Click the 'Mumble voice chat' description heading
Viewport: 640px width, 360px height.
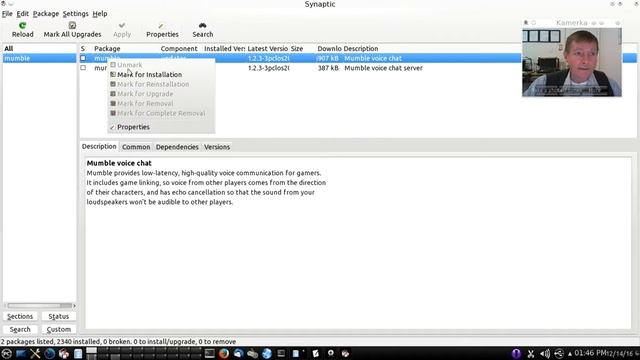point(119,163)
